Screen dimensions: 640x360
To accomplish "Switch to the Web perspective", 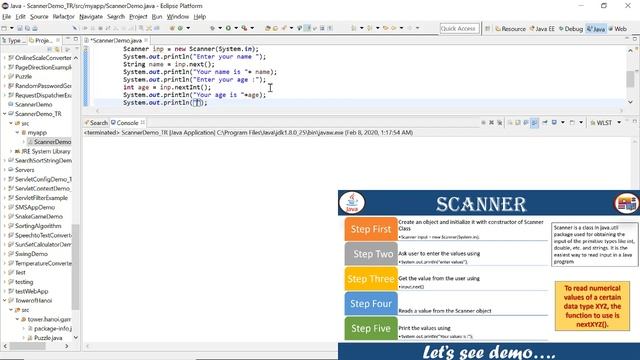I will coord(618,29).
